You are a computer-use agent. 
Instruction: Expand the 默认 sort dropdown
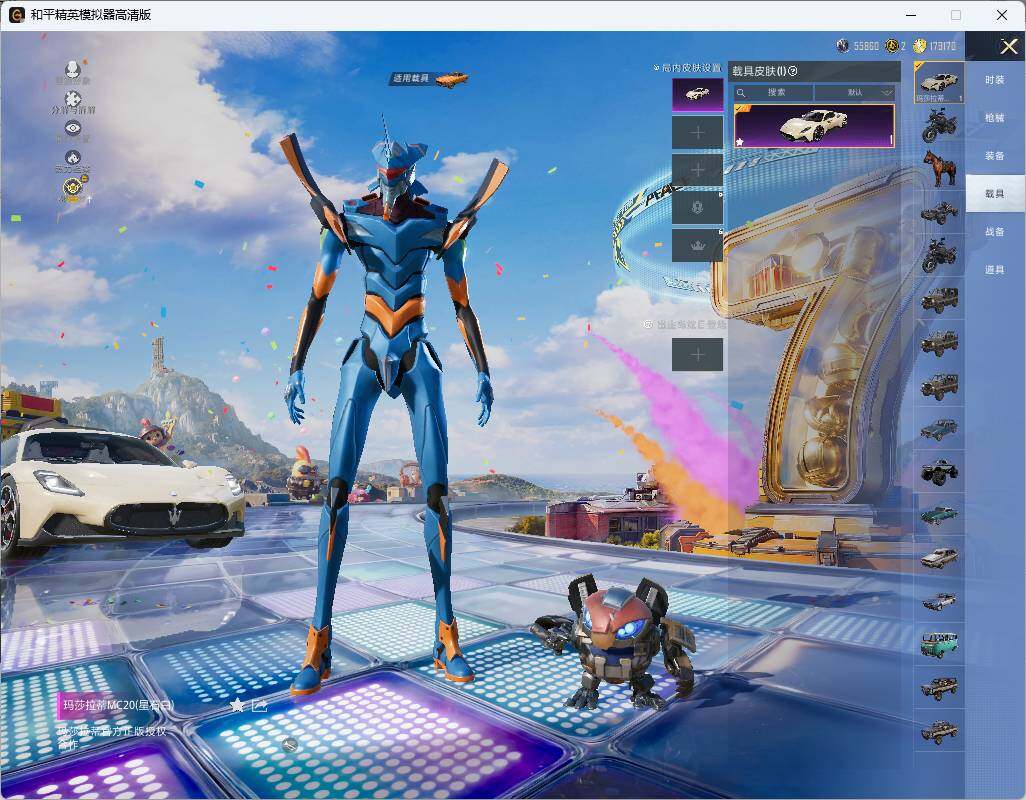(x=855, y=92)
